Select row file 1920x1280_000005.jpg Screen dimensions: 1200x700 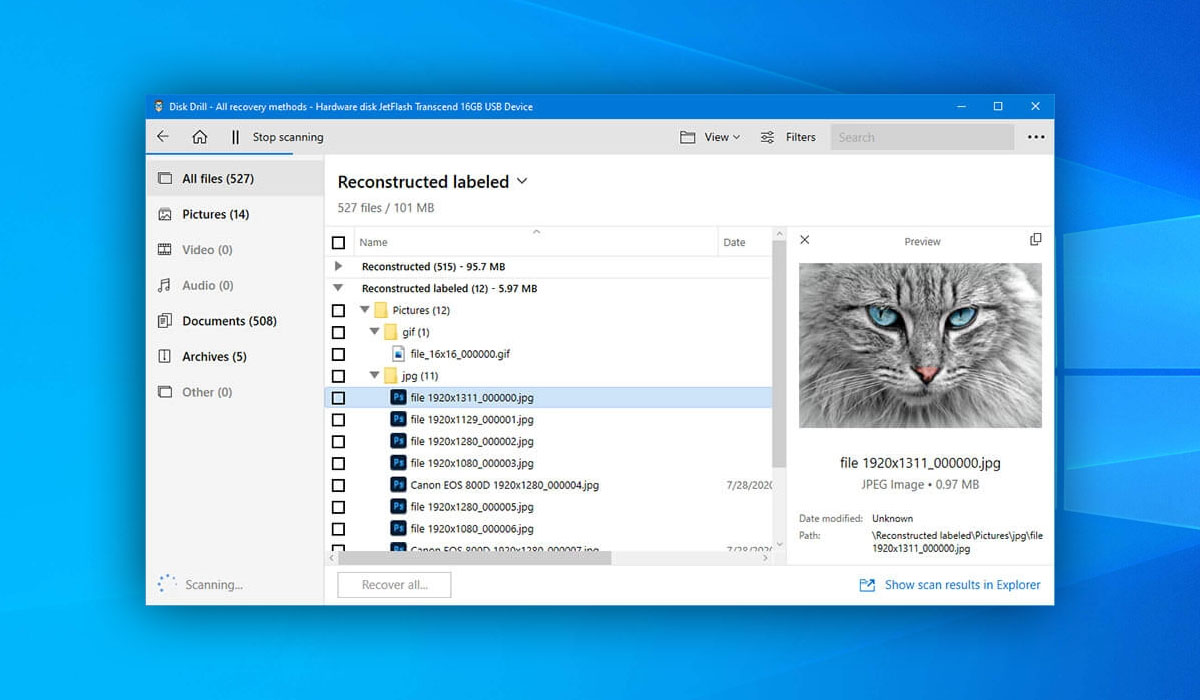click(549, 507)
